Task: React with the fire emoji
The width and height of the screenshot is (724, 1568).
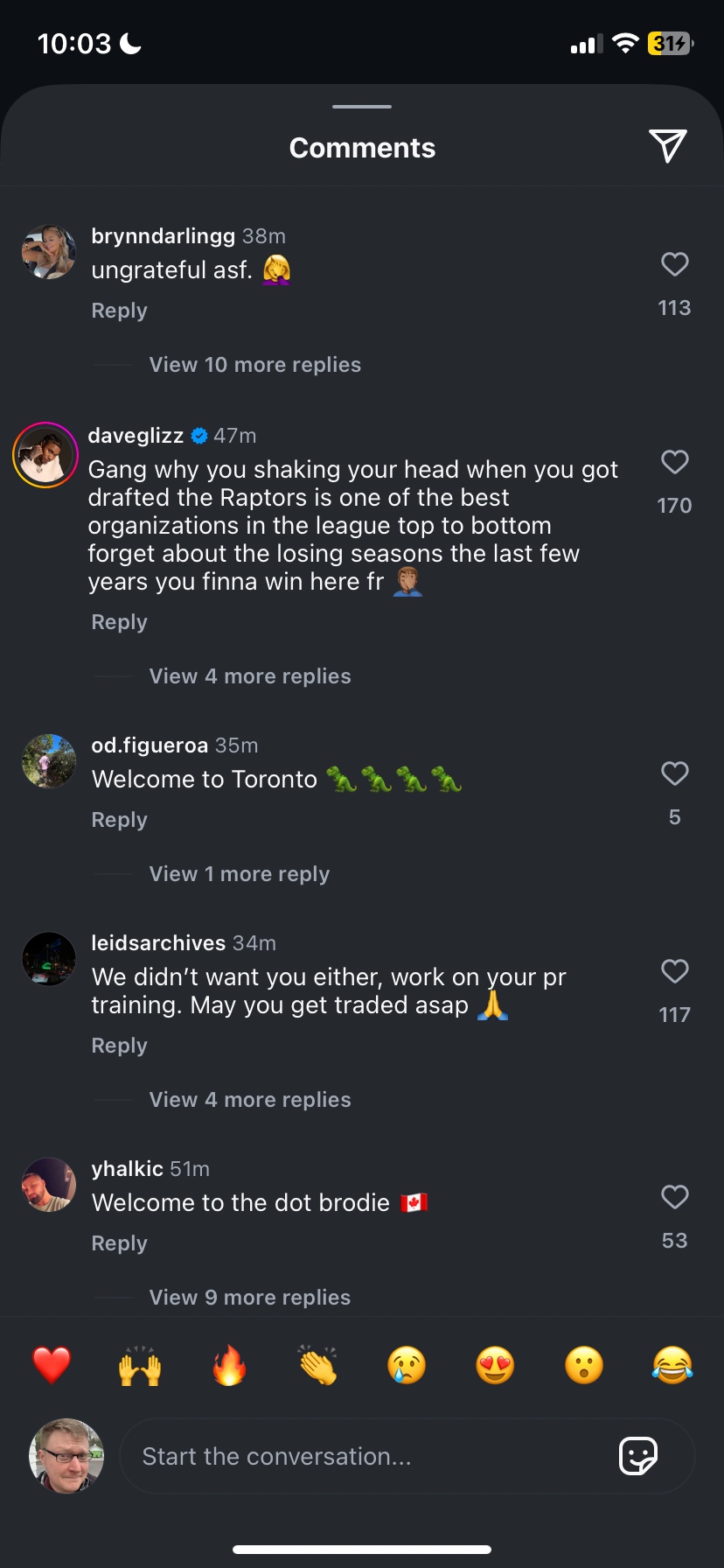Action: 229,1365
